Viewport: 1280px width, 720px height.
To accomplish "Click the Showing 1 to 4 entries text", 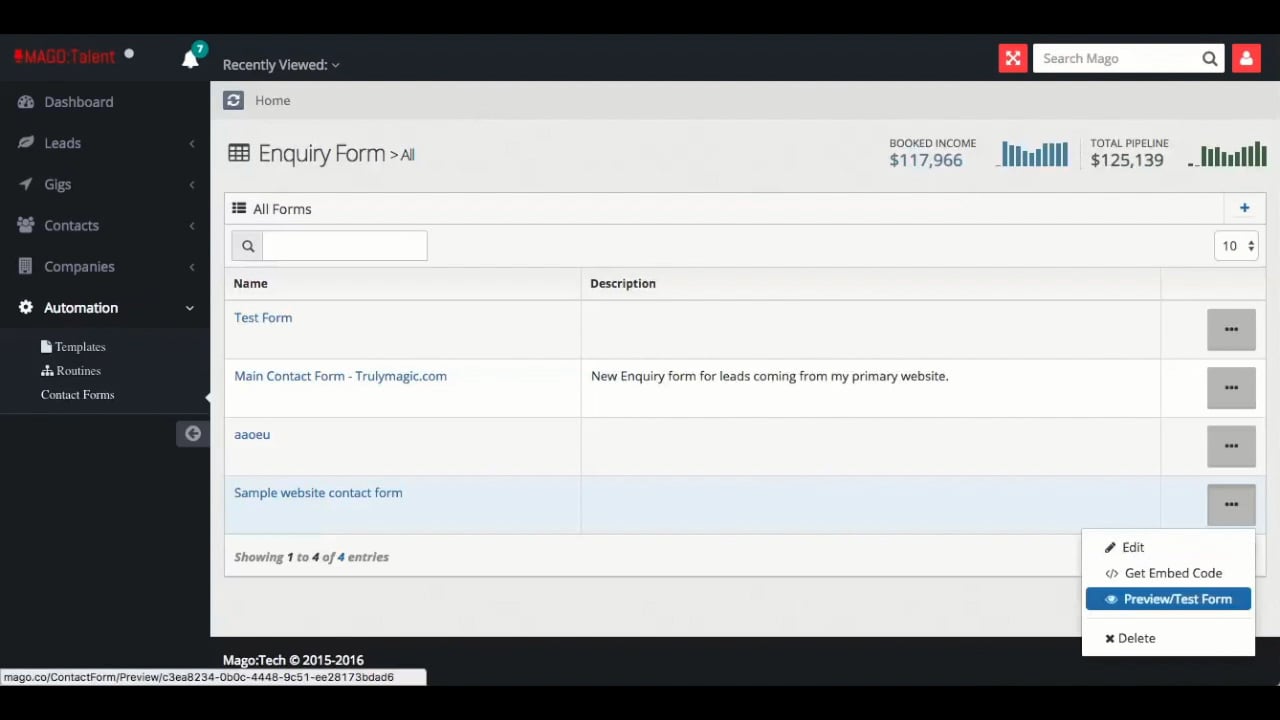I will 311,557.
